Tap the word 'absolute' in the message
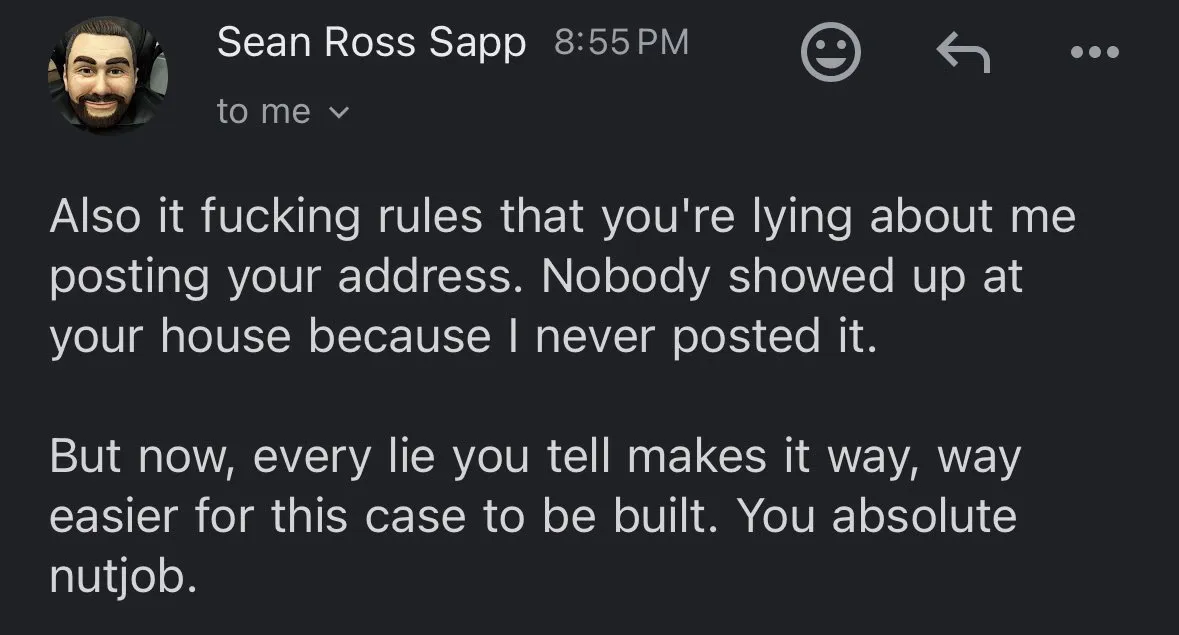1179x635 pixels. [x=924, y=516]
